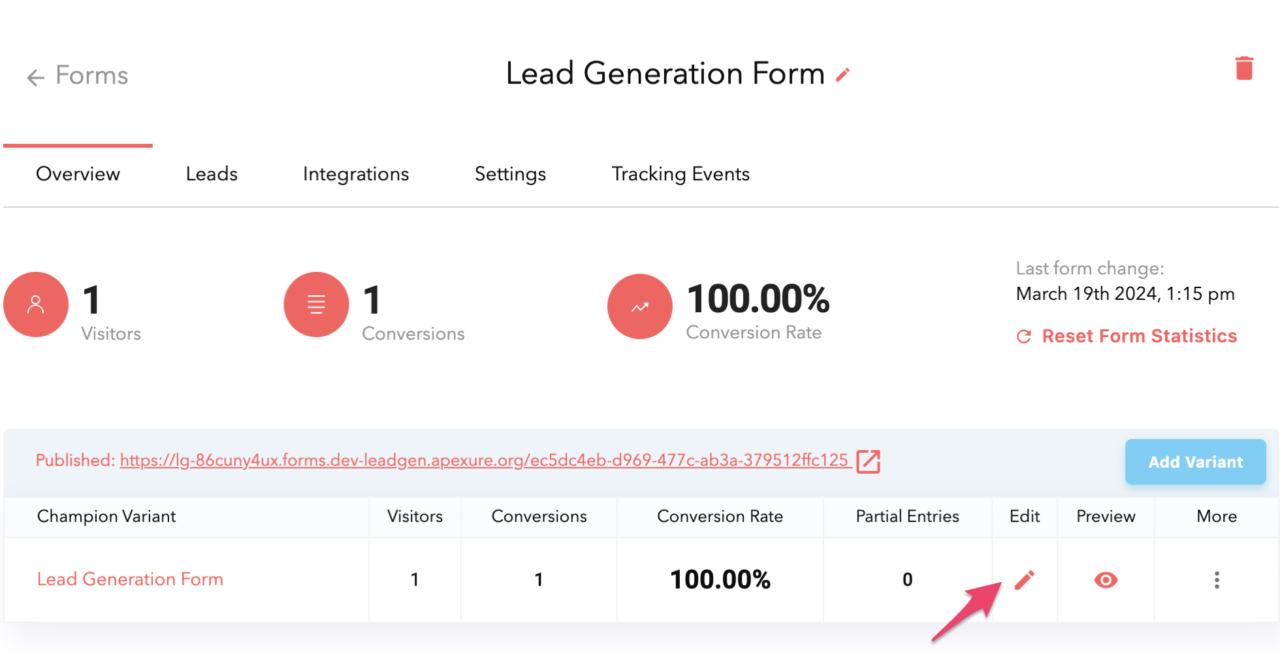Preview the variant using the eye icon
The image size is (1280, 654).
tap(1105, 579)
